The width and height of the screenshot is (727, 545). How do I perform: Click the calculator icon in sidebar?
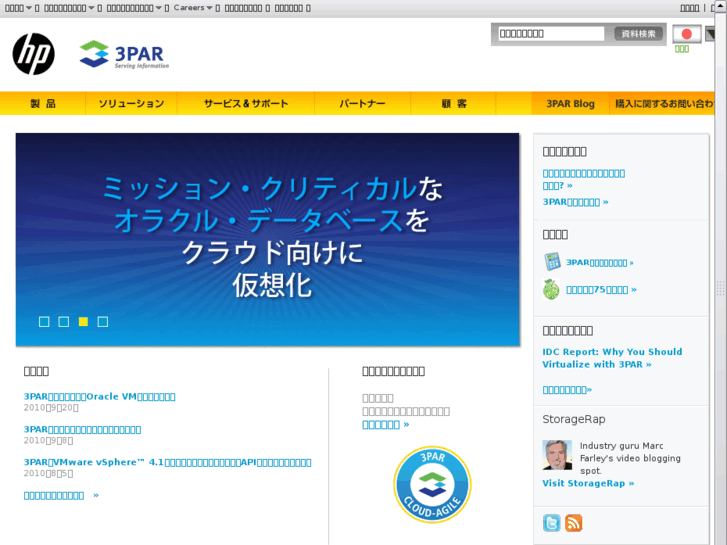552,262
